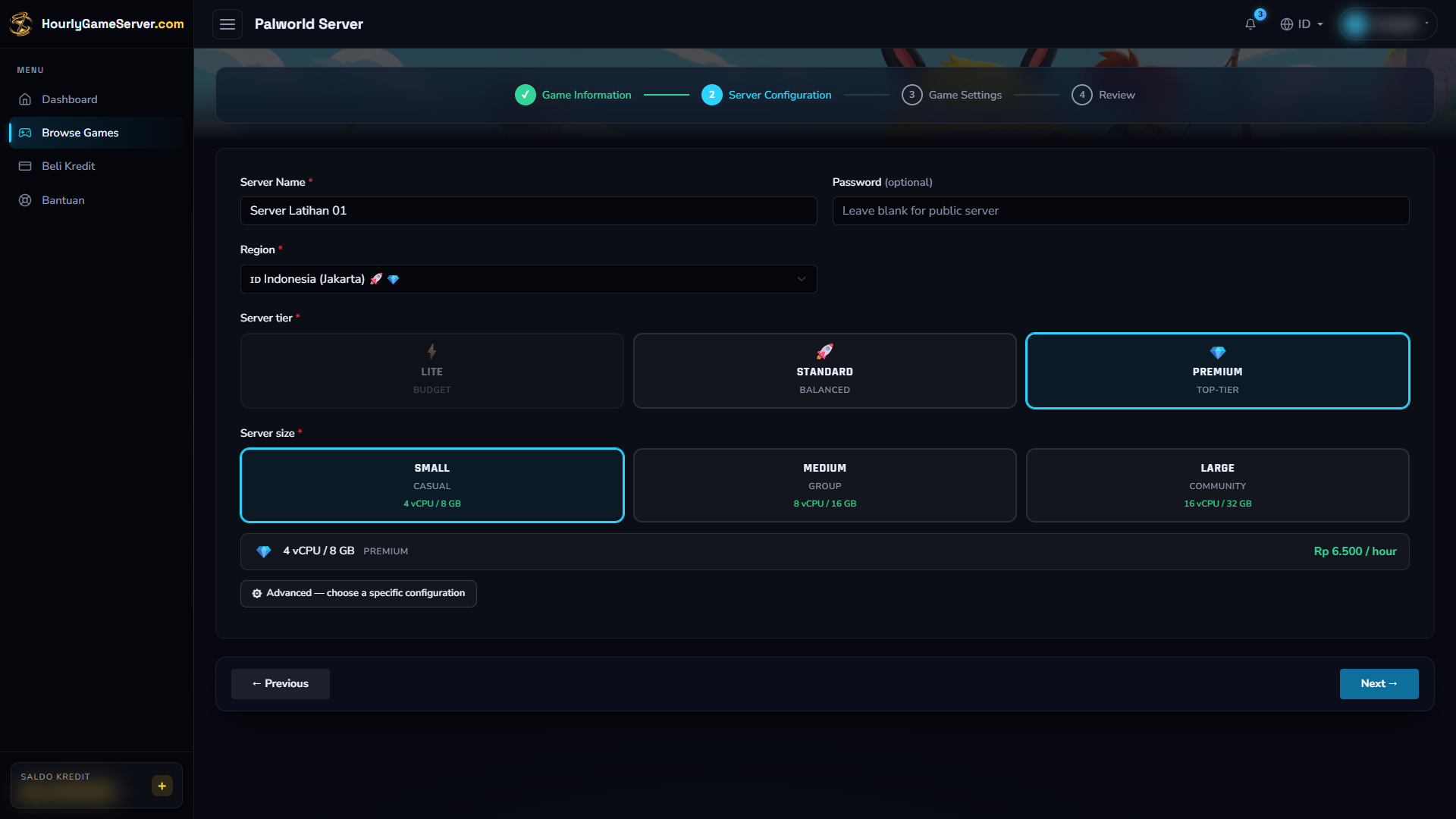Click the Password optional input field
This screenshot has width=1456, height=819.
click(x=1121, y=211)
